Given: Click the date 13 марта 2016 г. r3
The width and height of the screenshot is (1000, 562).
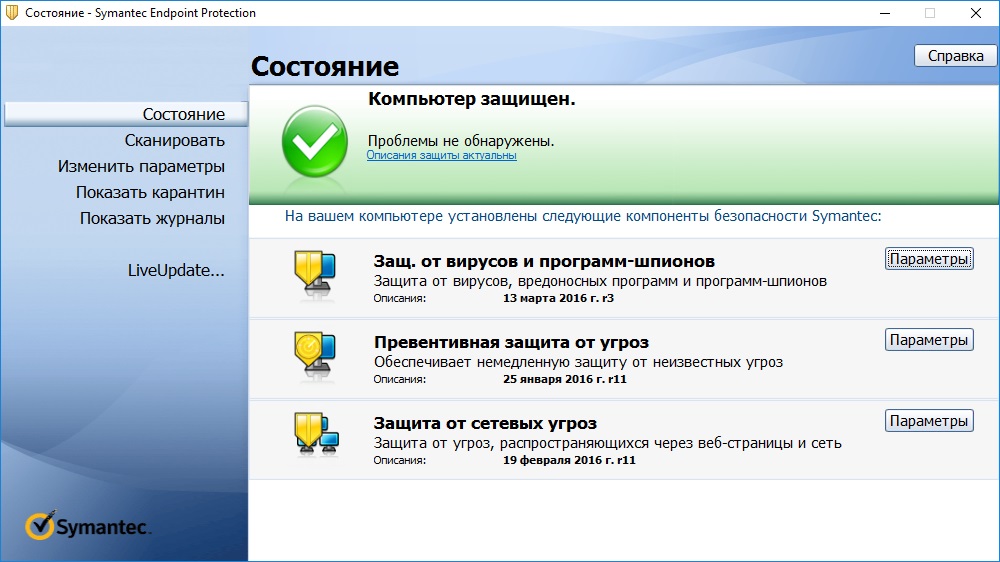Looking at the screenshot, I should [x=558, y=299].
